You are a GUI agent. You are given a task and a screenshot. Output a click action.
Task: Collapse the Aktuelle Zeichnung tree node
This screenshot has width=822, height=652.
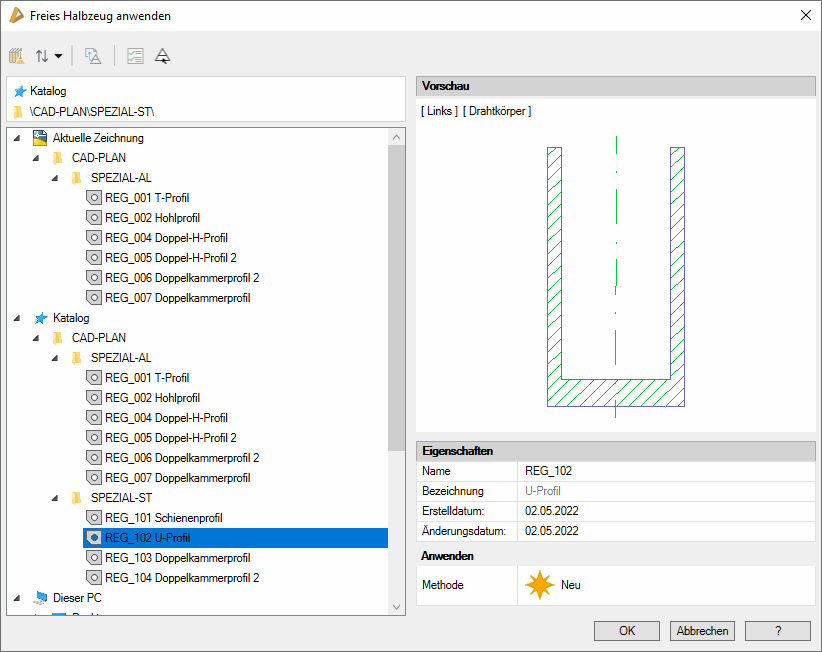(x=17, y=138)
